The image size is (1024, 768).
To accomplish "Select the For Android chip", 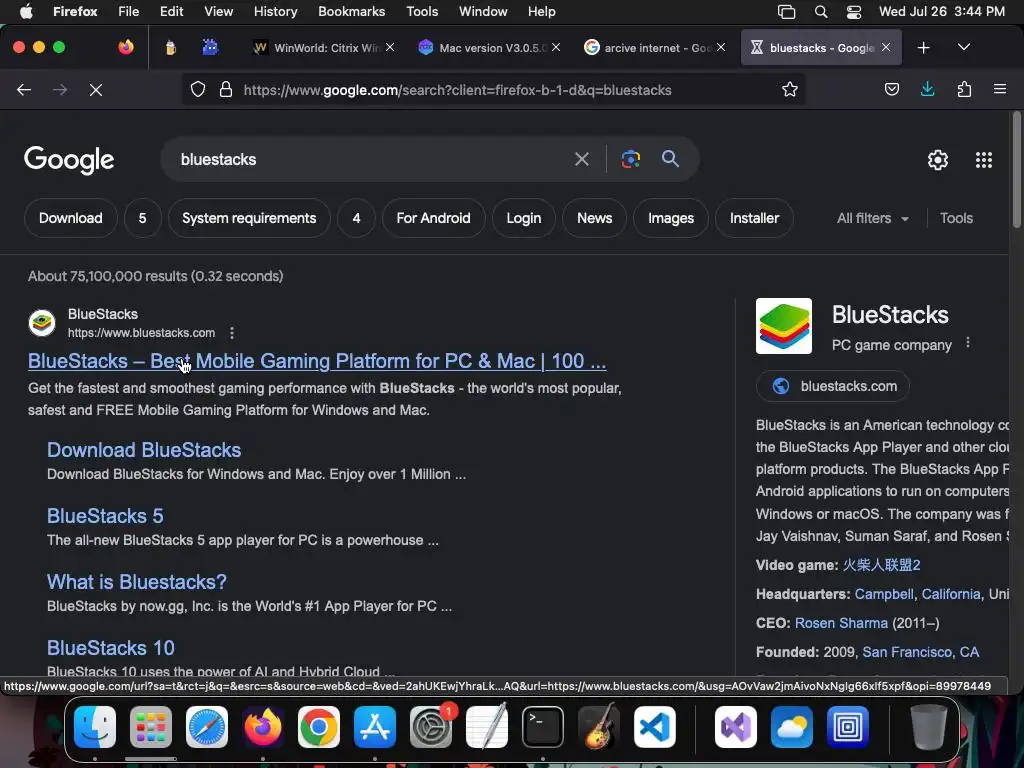I will [x=433, y=218].
